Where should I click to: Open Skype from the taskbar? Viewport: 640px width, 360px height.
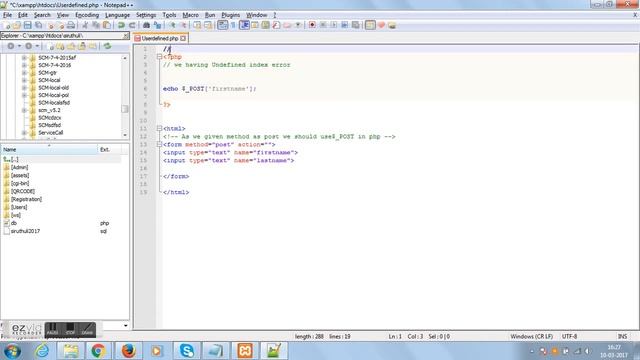point(187,351)
